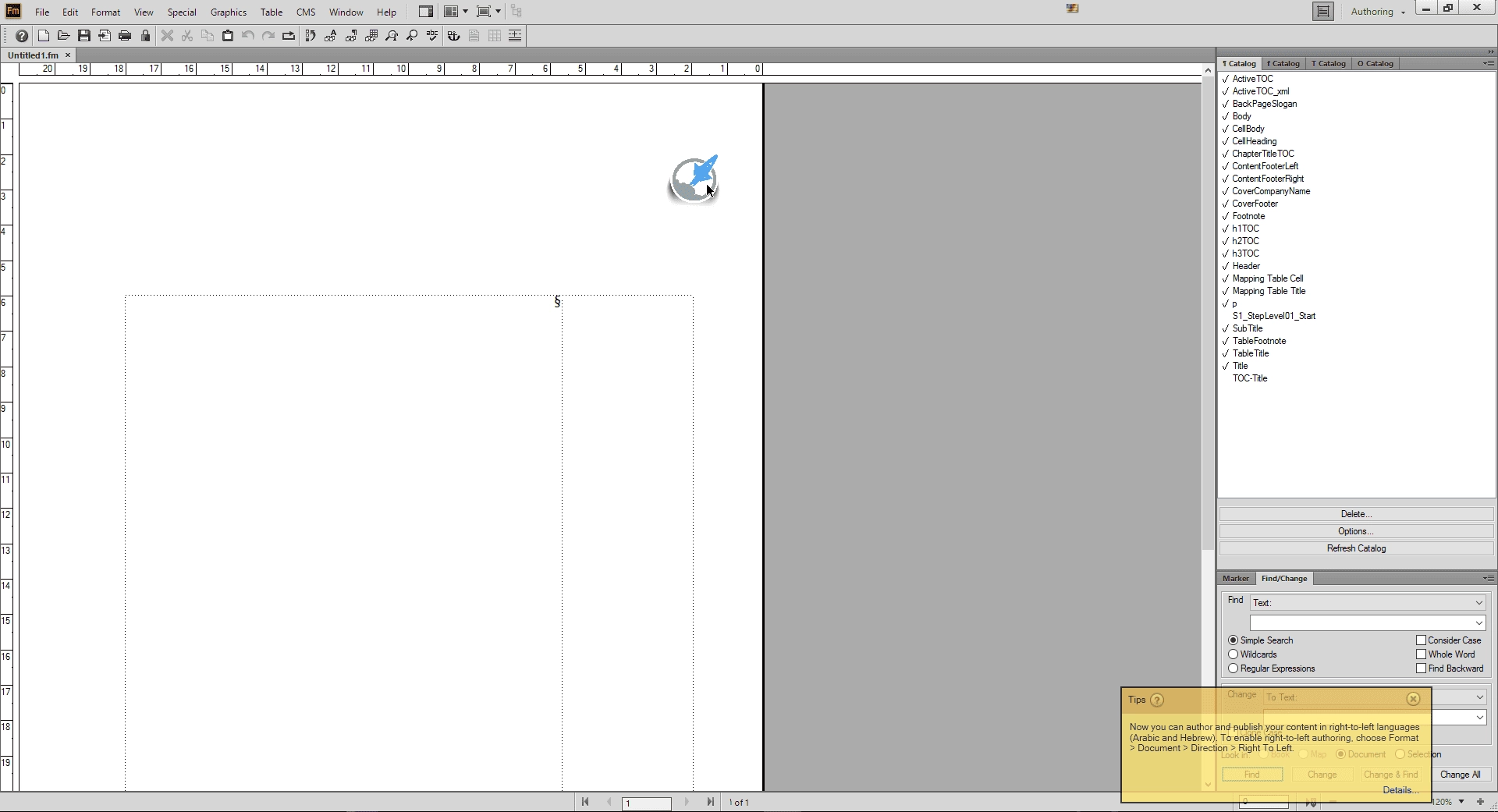Print the document using the printer icon
Image resolution: width=1498 pixels, height=812 pixels.
click(125, 36)
